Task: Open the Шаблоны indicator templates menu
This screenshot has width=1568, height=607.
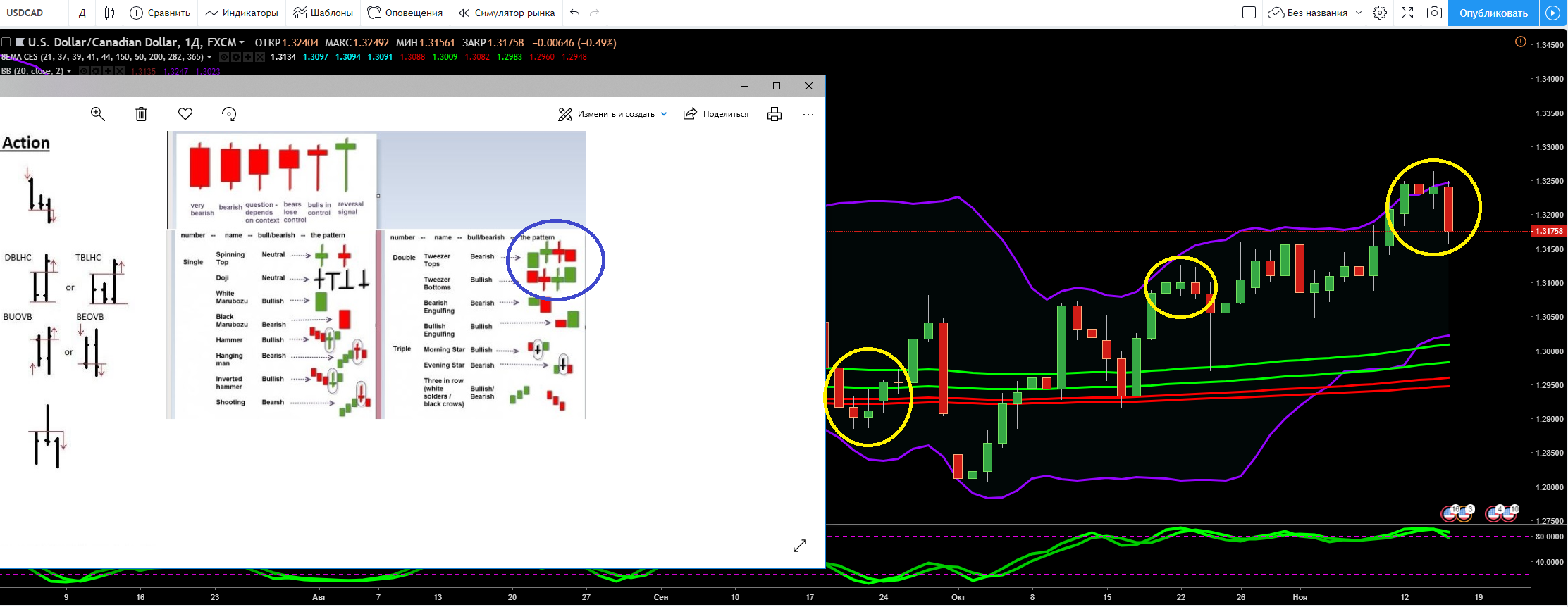Action: (323, 13)
